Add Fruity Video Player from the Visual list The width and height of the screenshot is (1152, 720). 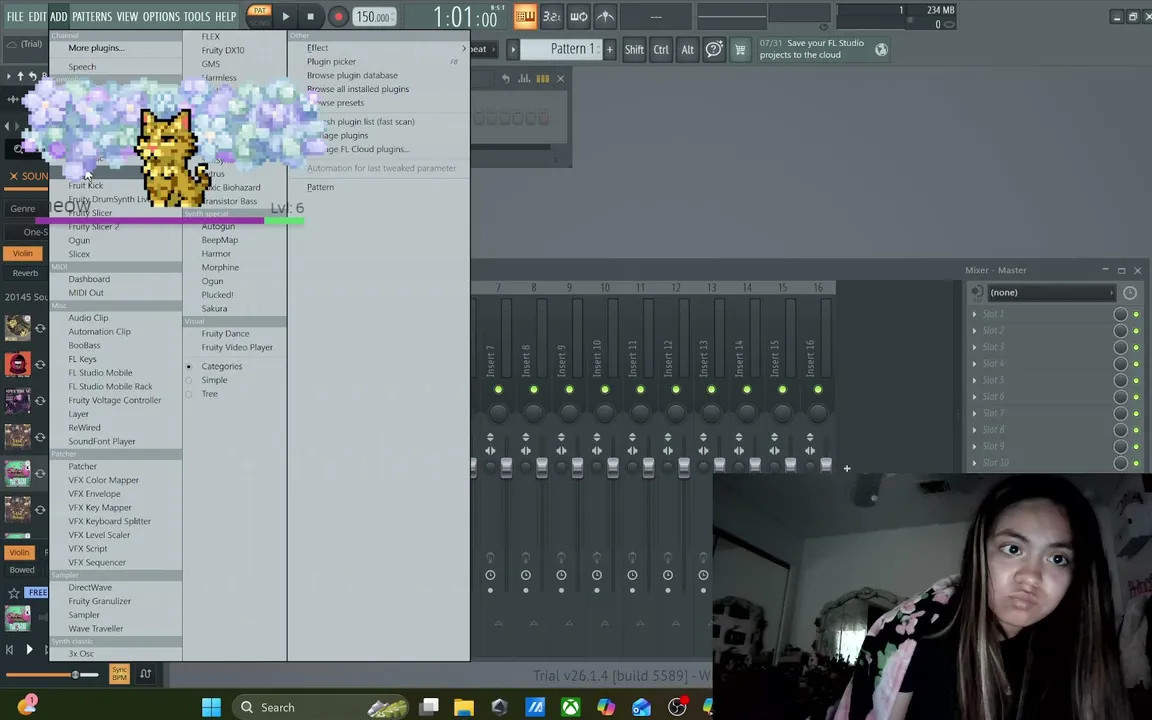[237, 348]
